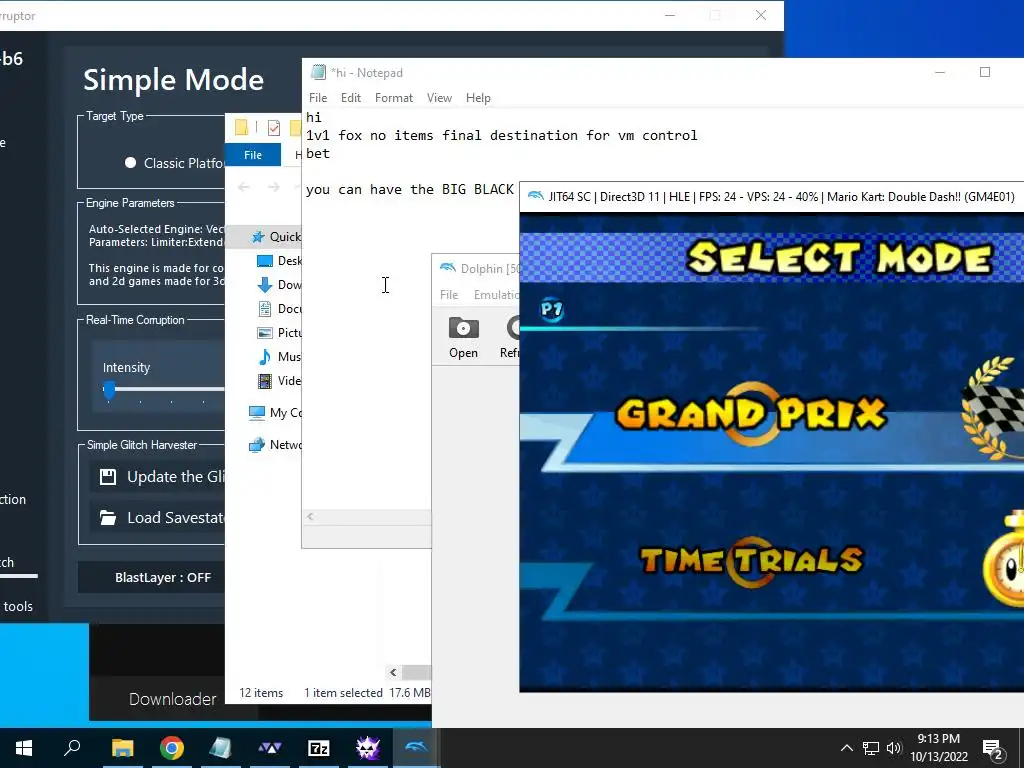
Task: Open File Explorer from taskbar
Action: [x=122, y=748]
